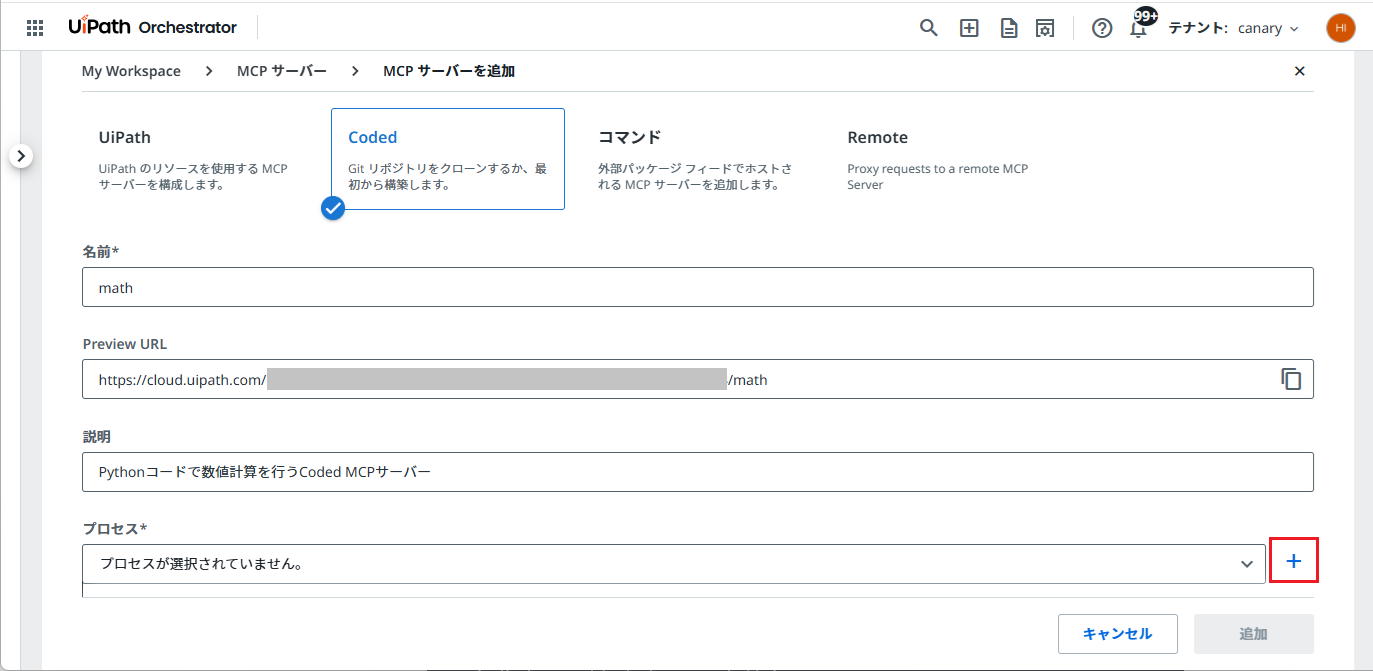This screenshot has height=671, width=1373.
Task: Click the キャンセル button
Action: point(1117,634)
